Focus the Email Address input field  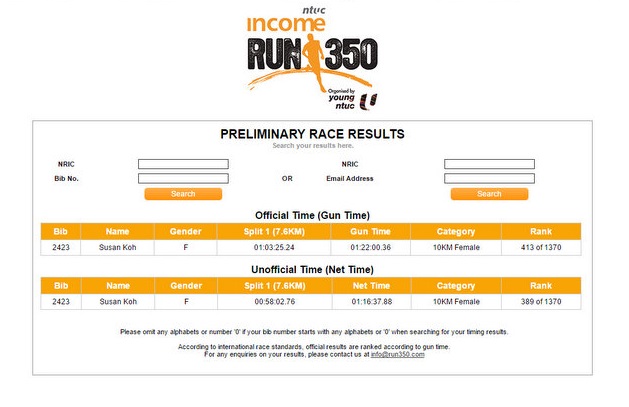click(x=489, y=178)
